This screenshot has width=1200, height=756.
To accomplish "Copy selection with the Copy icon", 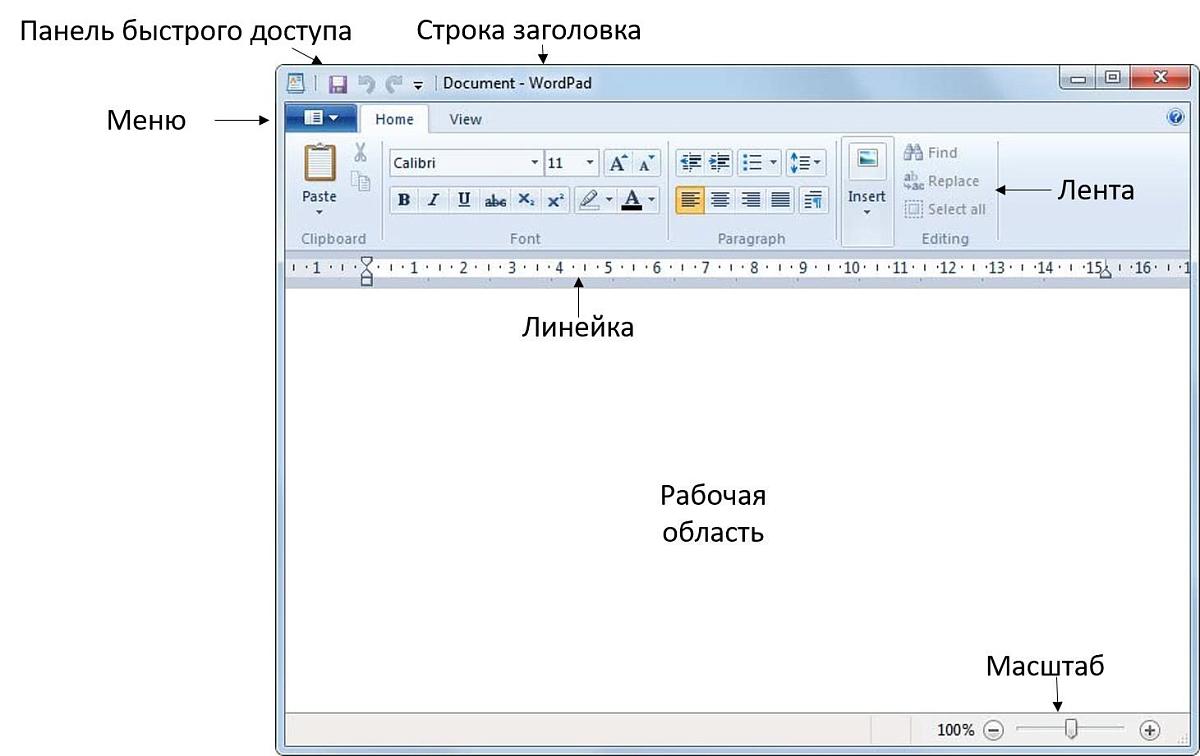I will [x=360, y=181].
